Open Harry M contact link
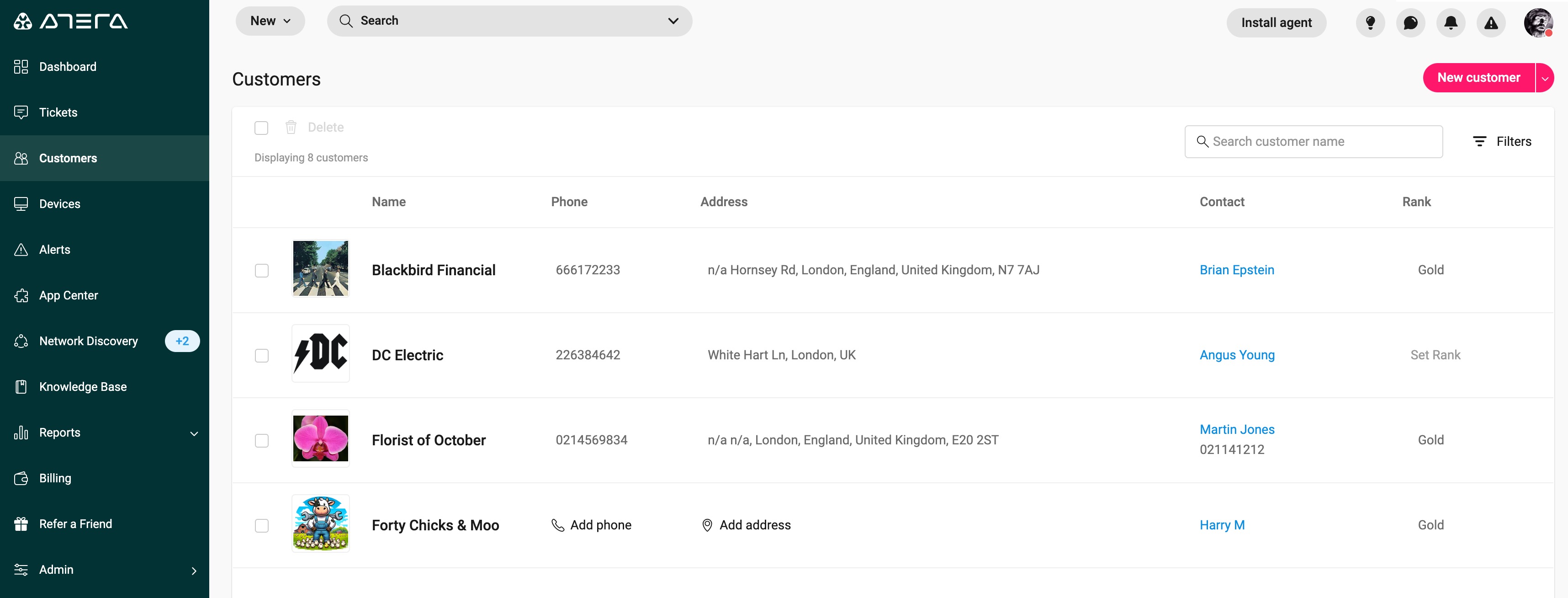 click(x=1222, y=525)
